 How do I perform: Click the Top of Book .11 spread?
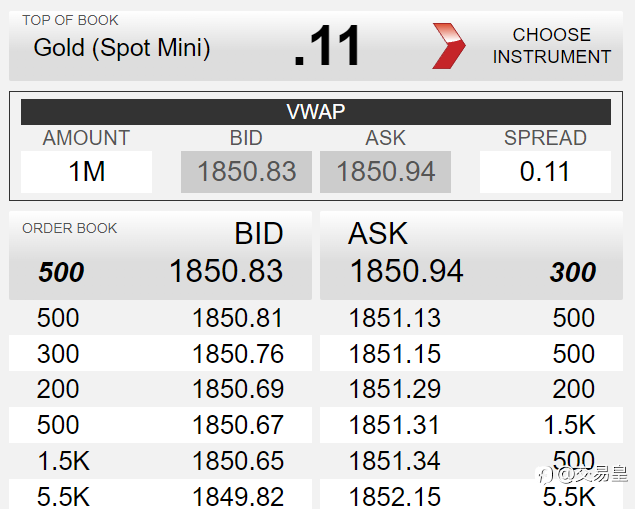327,48
